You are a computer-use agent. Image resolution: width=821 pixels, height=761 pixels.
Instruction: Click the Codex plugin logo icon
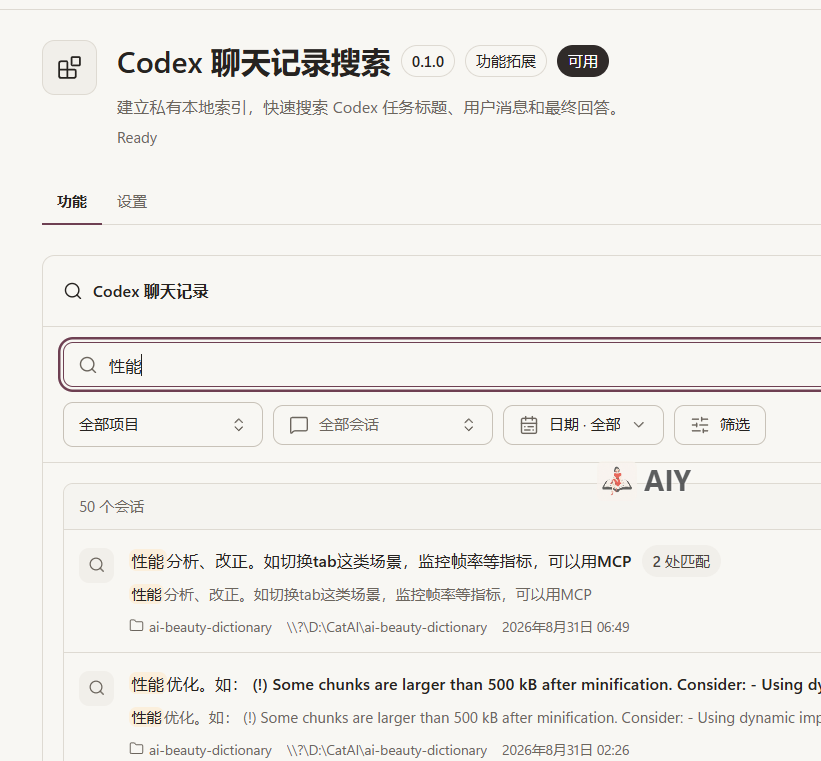[x=69, y=68]
